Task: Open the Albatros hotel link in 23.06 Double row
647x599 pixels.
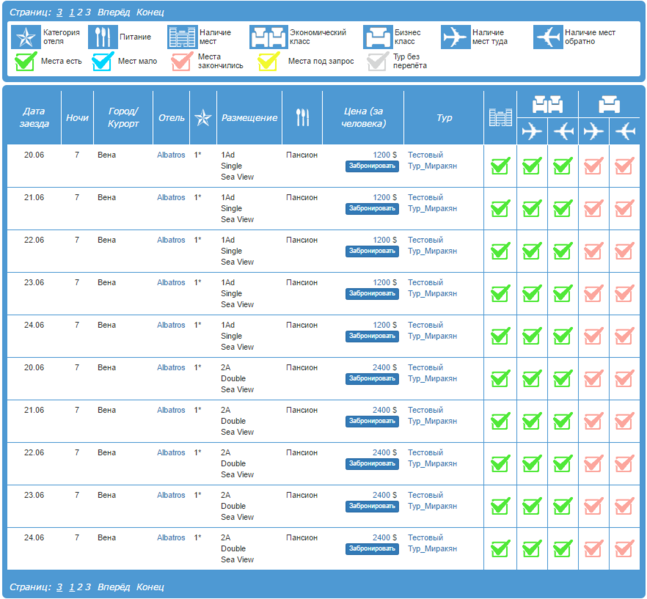Action: coord(171,495)
